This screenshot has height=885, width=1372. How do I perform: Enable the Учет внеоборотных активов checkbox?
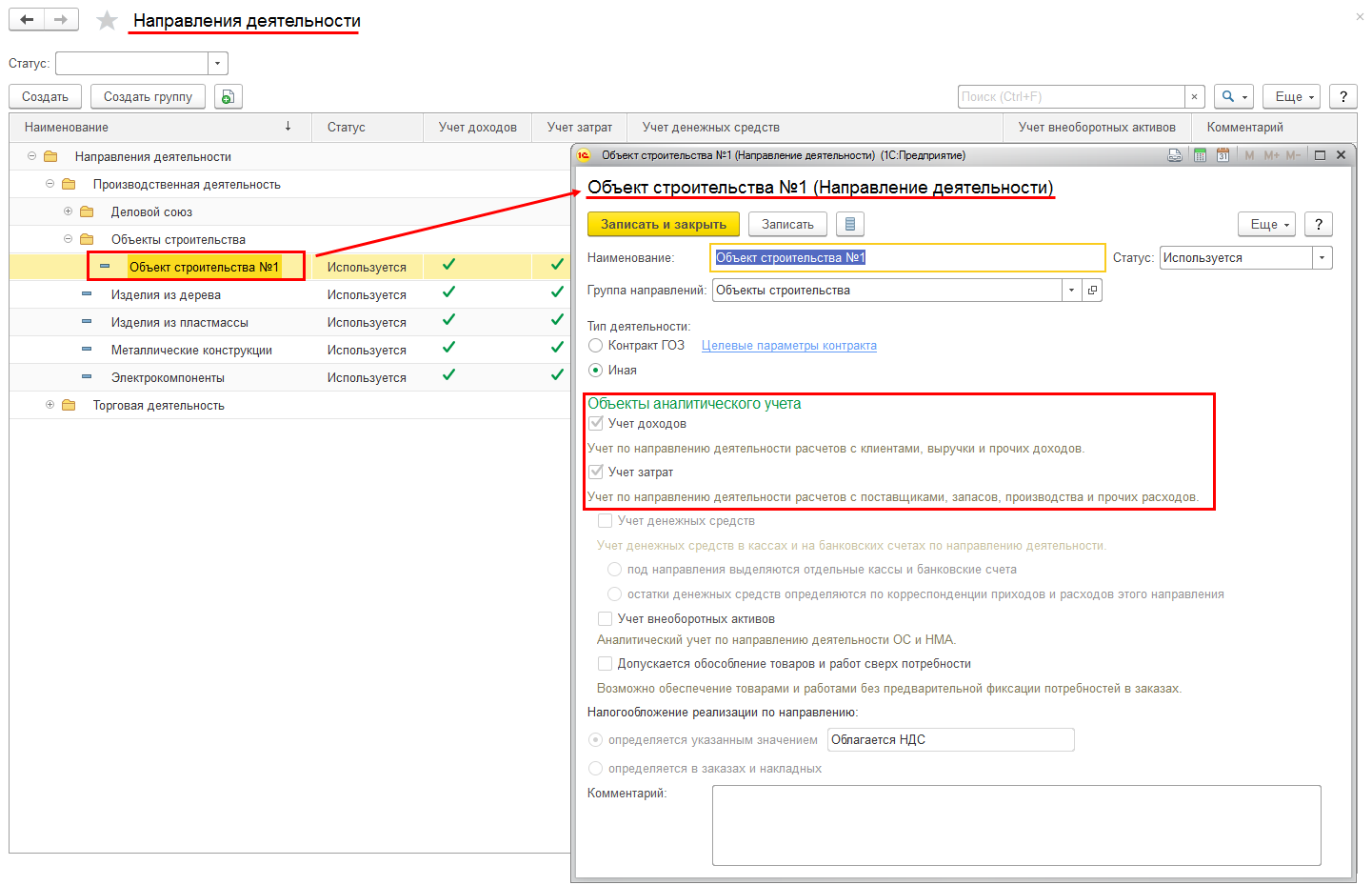(x=605, y=618)
